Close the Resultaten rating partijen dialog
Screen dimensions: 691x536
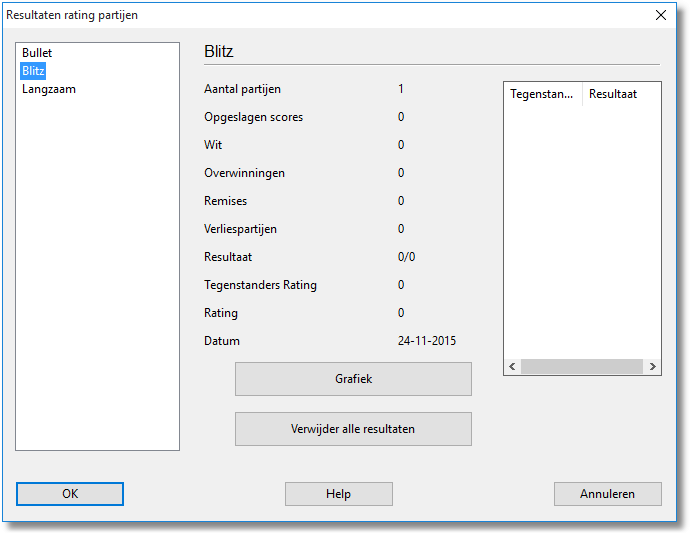coord(660,15)
